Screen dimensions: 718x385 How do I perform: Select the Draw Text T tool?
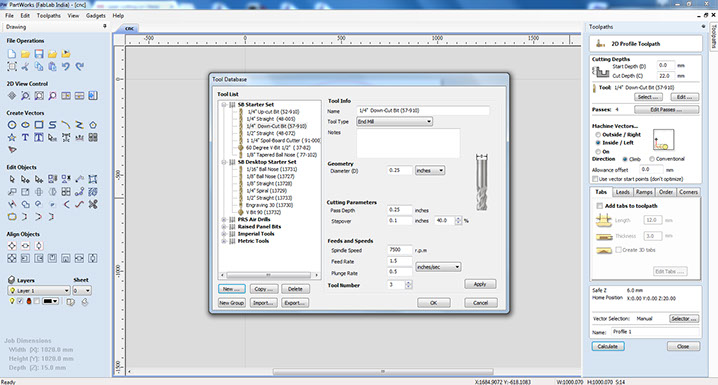pyautogui.click(x=25, y=137)
